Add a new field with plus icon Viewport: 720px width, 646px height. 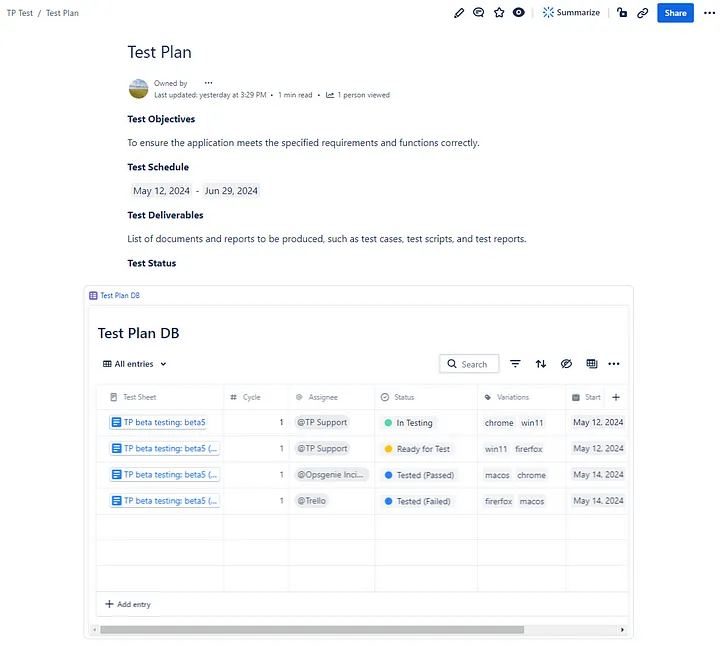[x=615, y=397]
